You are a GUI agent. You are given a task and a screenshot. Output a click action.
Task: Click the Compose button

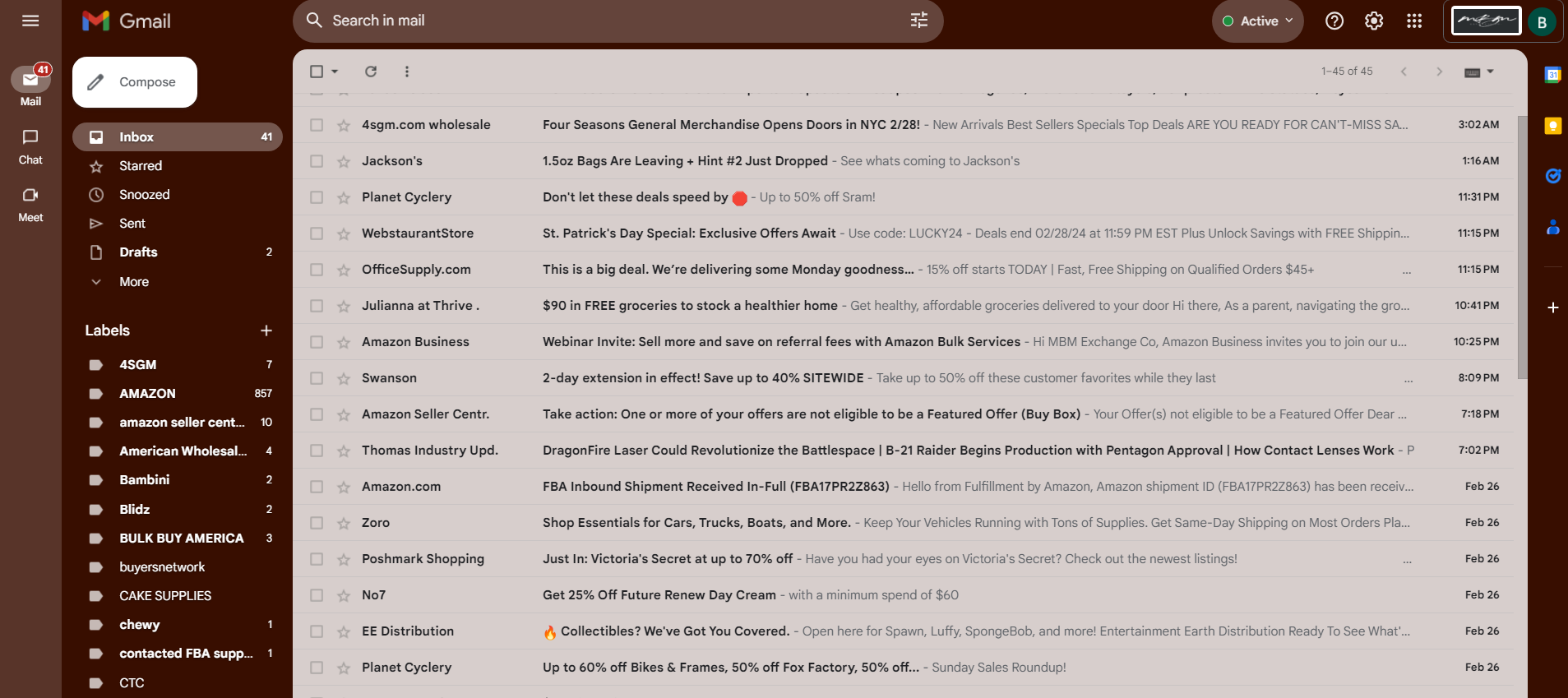[x=135, y=82]
